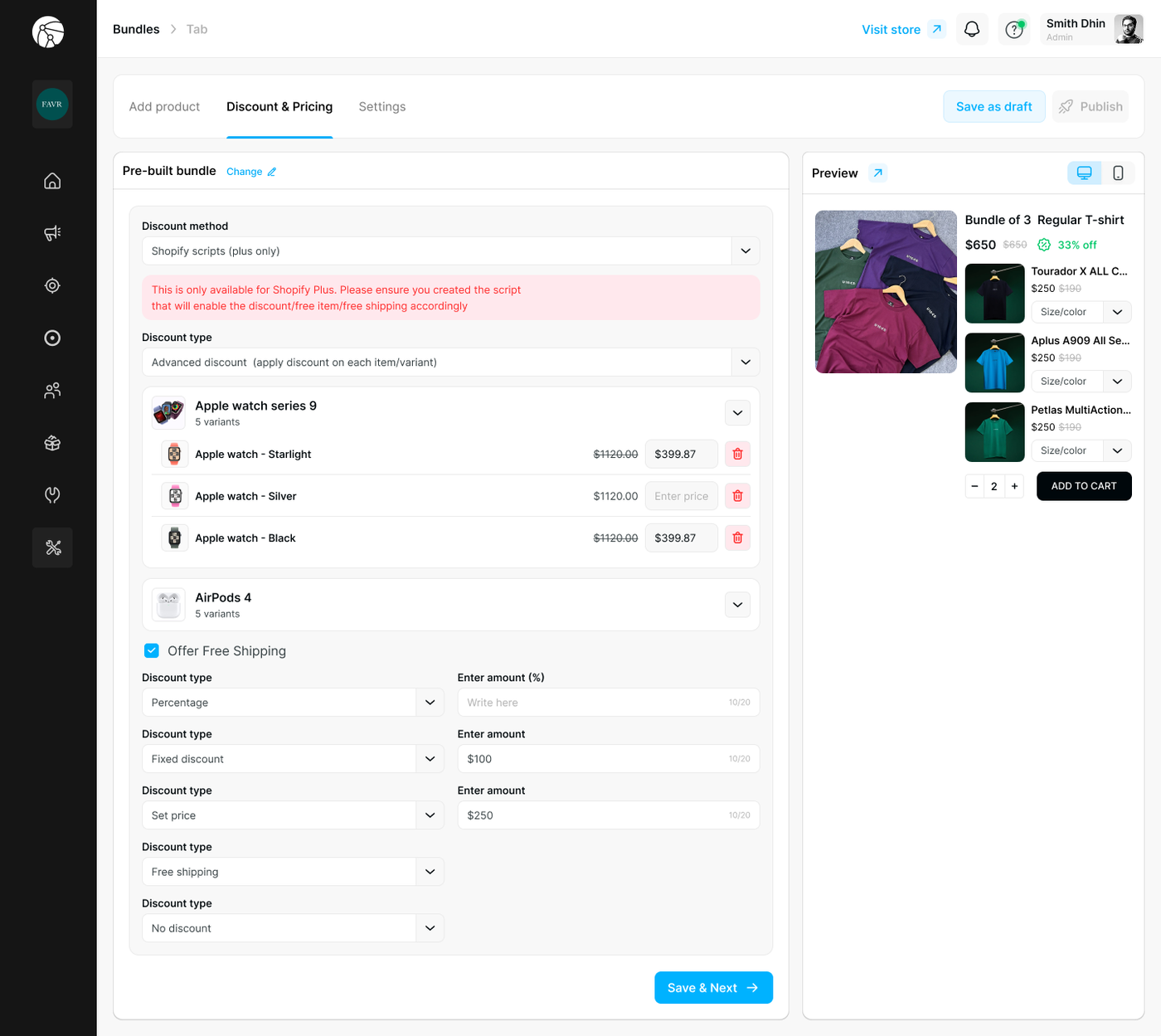Click the Tab breadcrumb item
The width and height of the screenshot is (1161, 1036).
[x=197, y=29]
